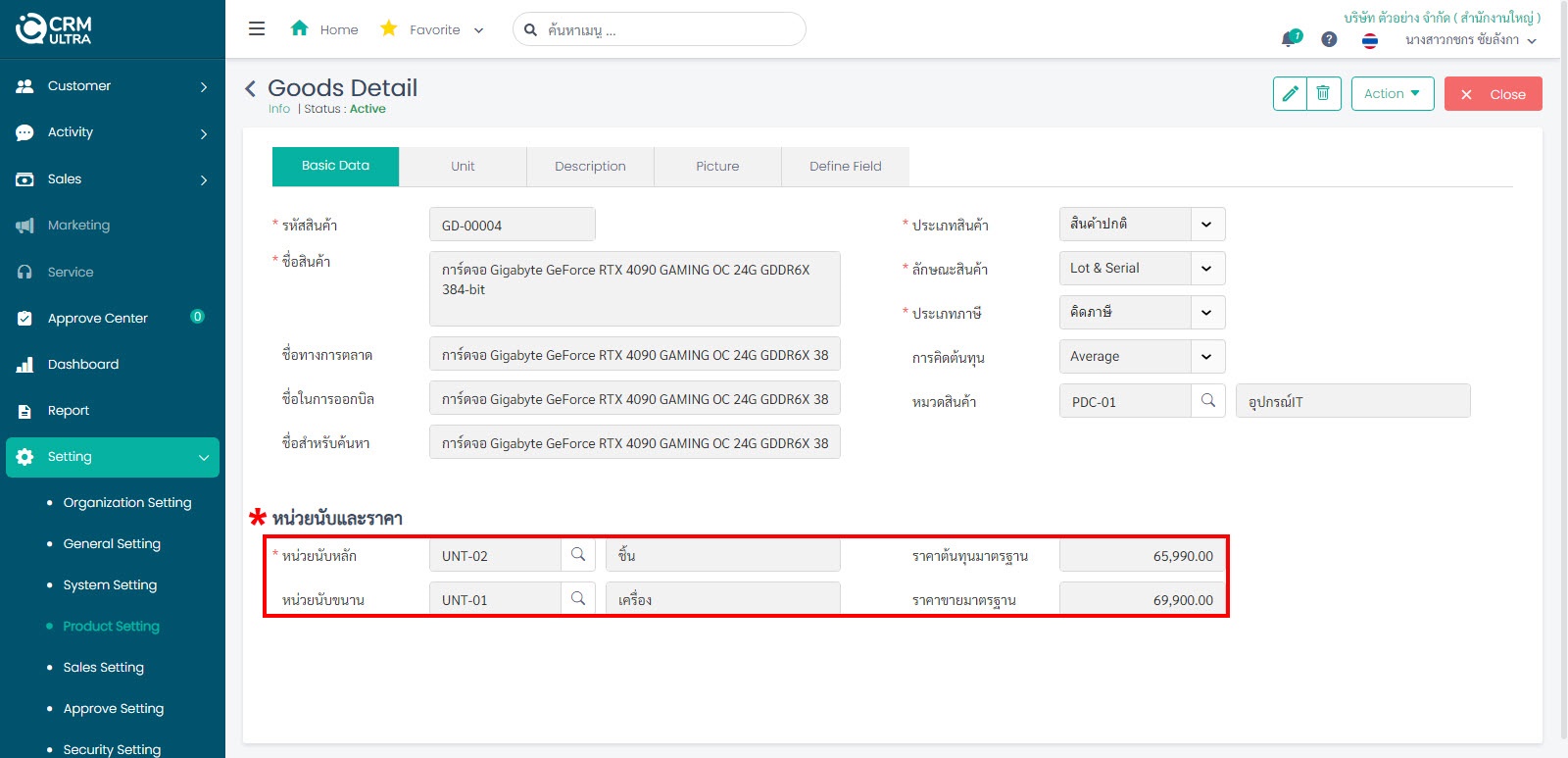Click the CRM Ultra logo
This screenshot has height=758, width=1568.
54,28
